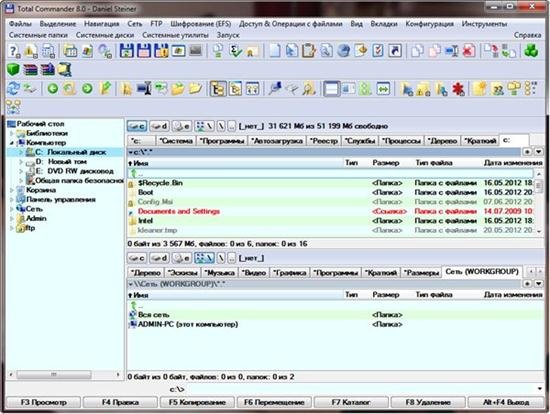The height and width of the screenshot is (414, 550).
Task: Select drive e in the top panel
Action: pyautogui.click(x=182, y=126)
